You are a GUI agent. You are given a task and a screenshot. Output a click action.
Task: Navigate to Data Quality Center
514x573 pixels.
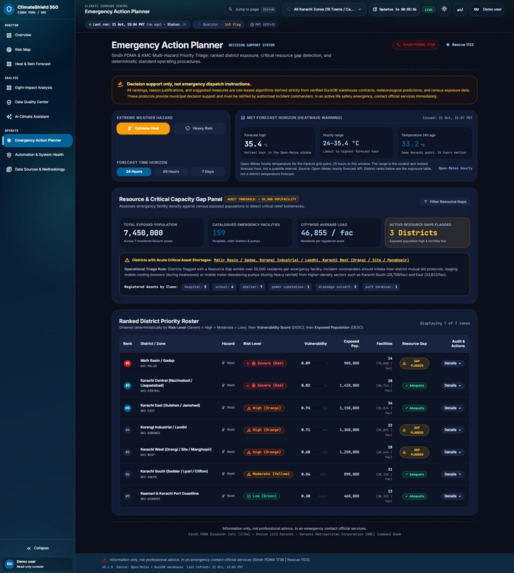pyautogui.click(x=37, y=102)
